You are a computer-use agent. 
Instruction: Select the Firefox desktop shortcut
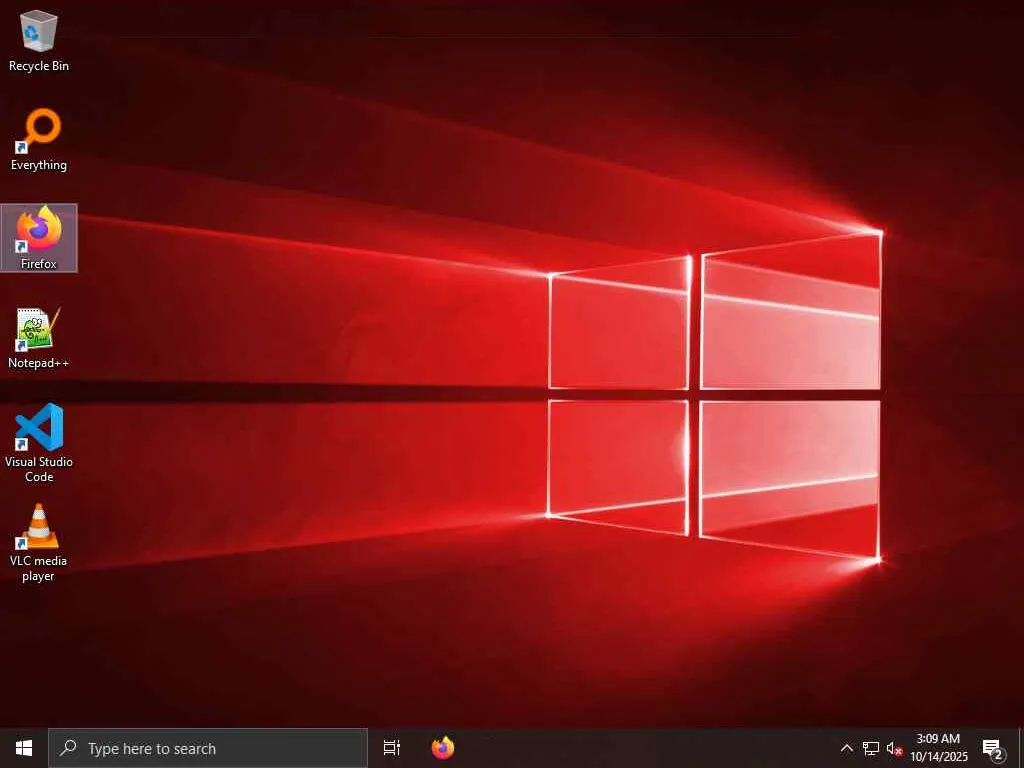[39, 238]
